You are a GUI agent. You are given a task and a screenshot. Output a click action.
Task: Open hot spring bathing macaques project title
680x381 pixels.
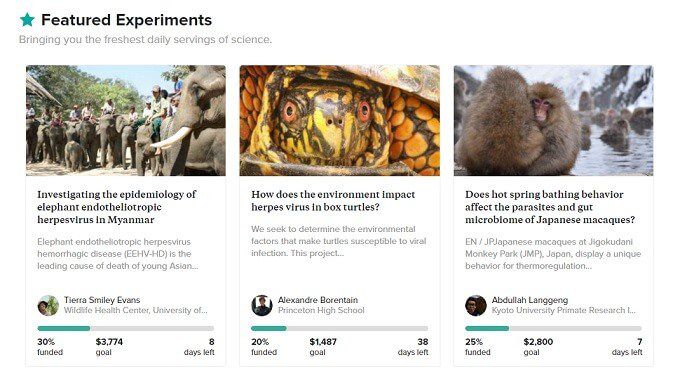click(550, 207)
